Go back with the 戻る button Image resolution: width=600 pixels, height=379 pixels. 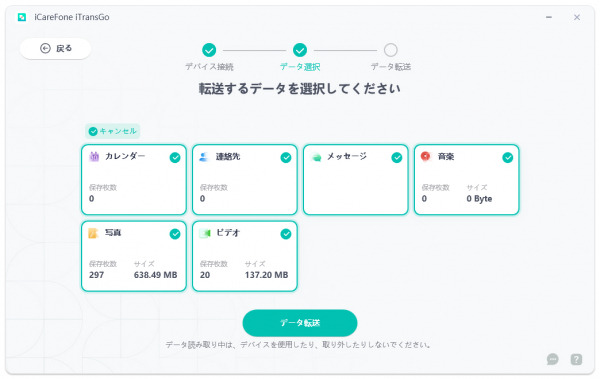coord(55,49)
